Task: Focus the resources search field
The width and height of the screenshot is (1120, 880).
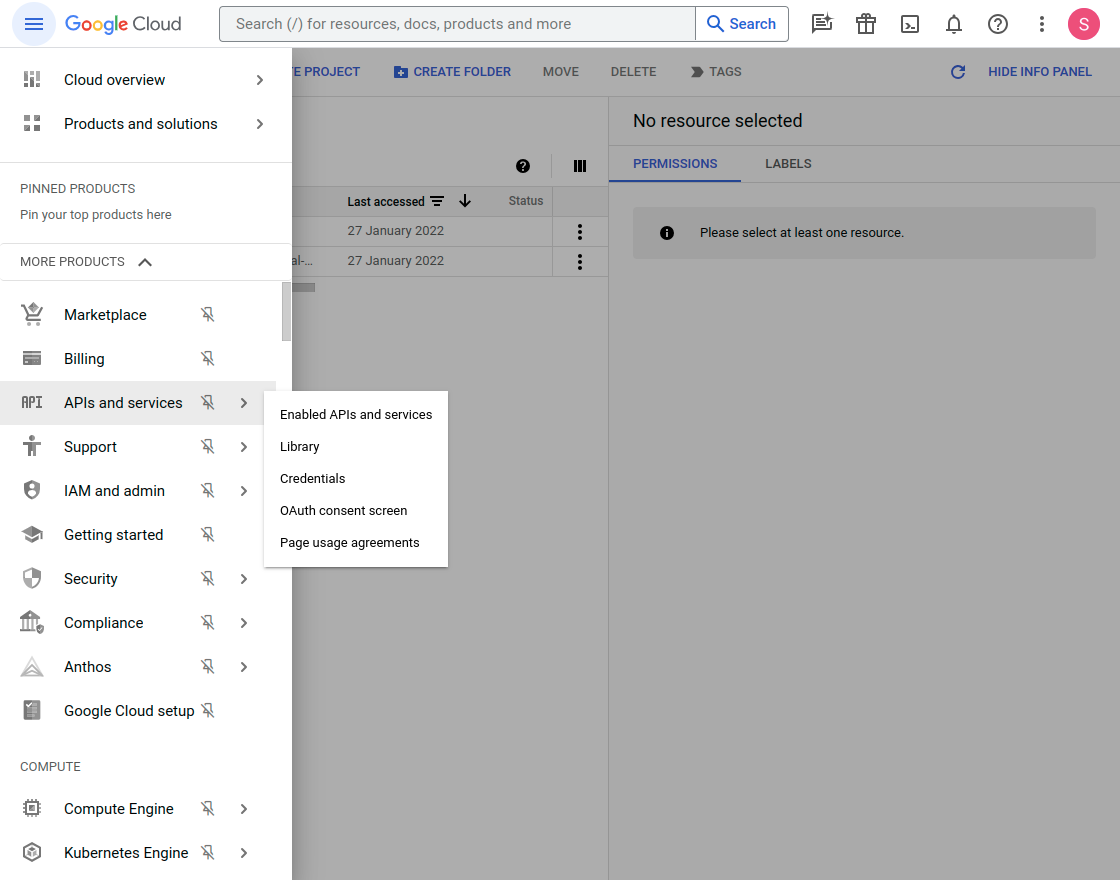Action: [457, 24]
